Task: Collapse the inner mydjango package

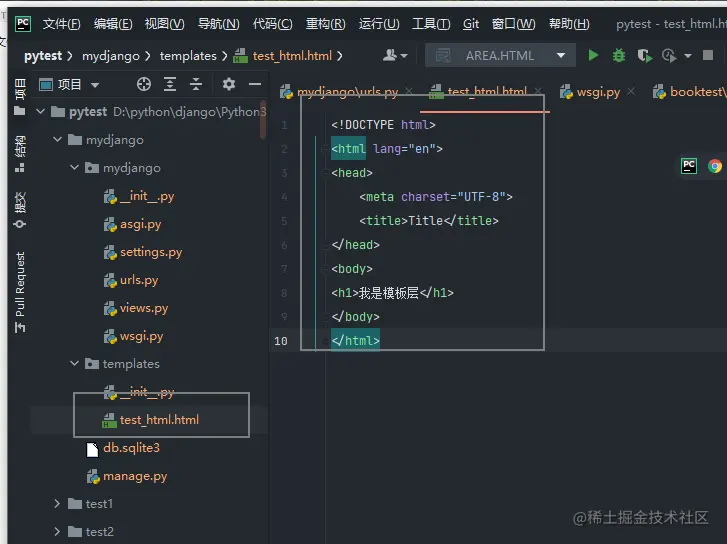Action: click(x=74, y=167)
